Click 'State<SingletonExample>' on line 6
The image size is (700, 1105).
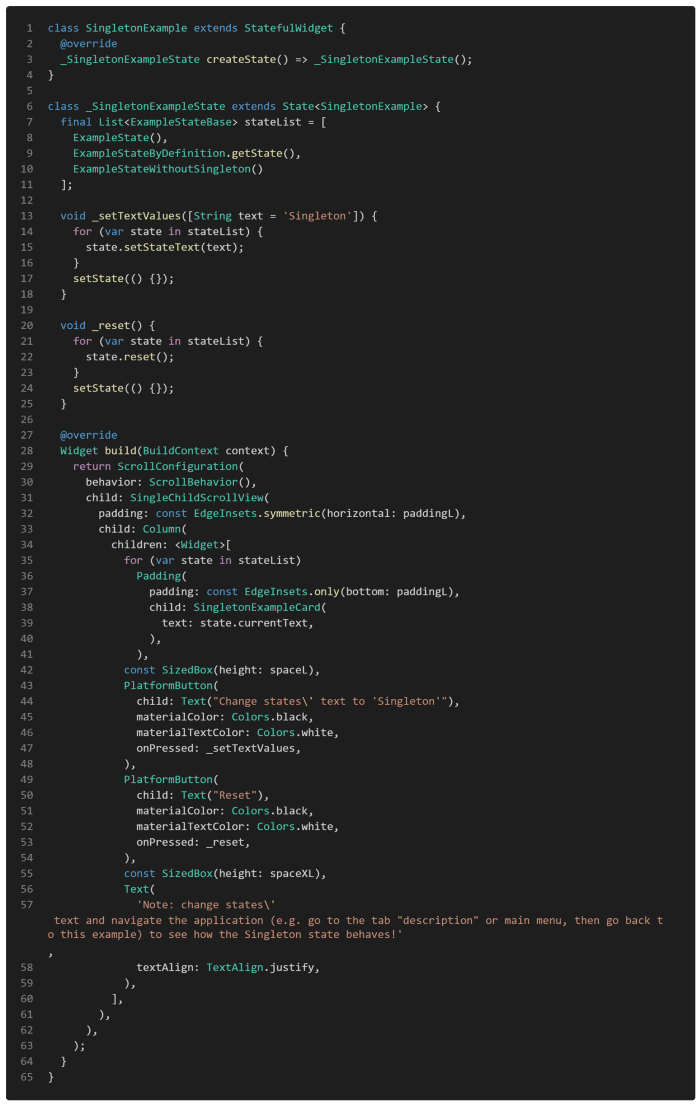point(355,106)
